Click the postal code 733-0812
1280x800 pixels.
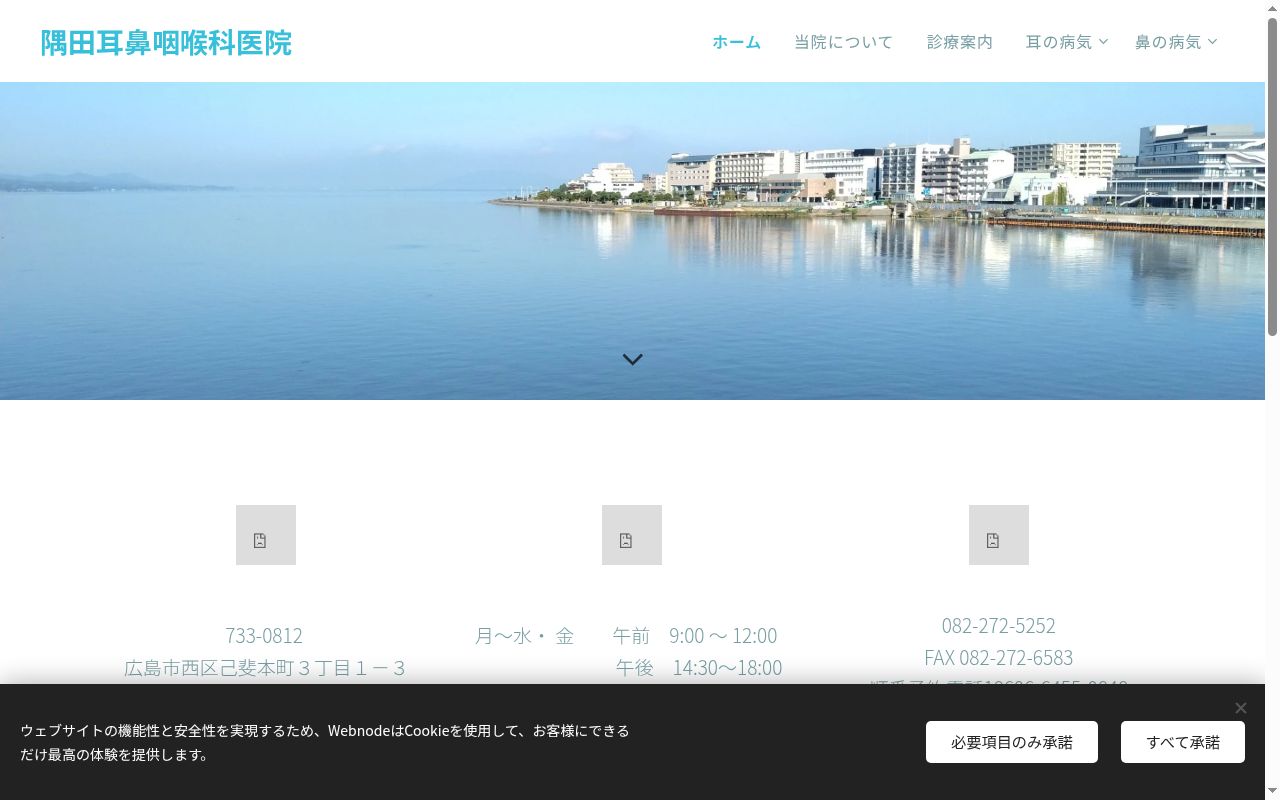tap(264, 636)
